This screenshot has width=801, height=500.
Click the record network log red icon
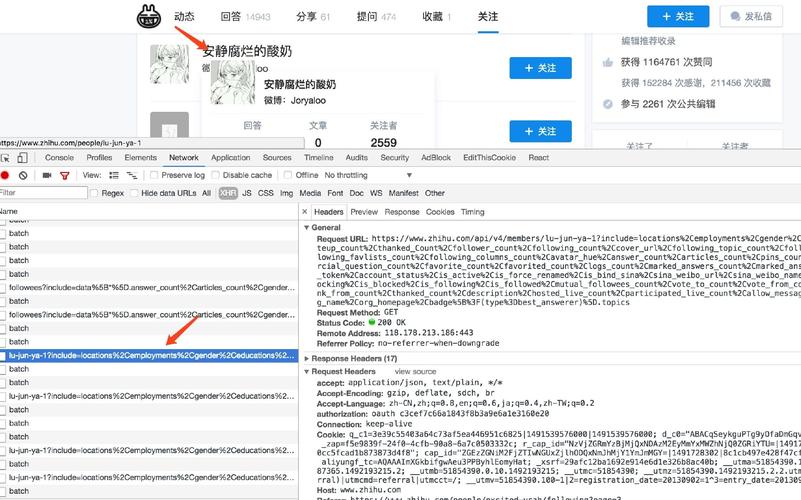[x=5, y=175]
